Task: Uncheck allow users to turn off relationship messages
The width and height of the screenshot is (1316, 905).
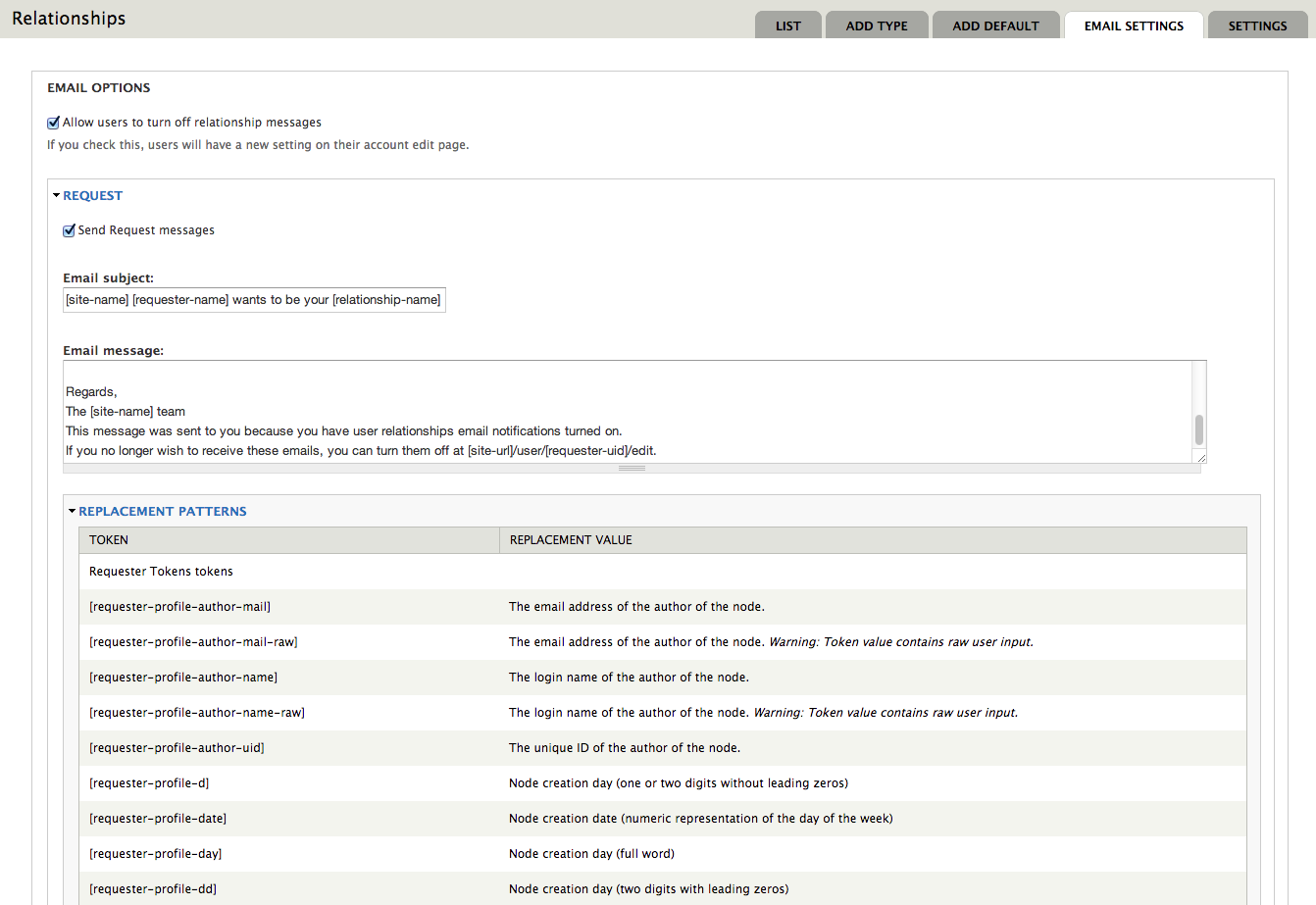Action: coord(54,122)
